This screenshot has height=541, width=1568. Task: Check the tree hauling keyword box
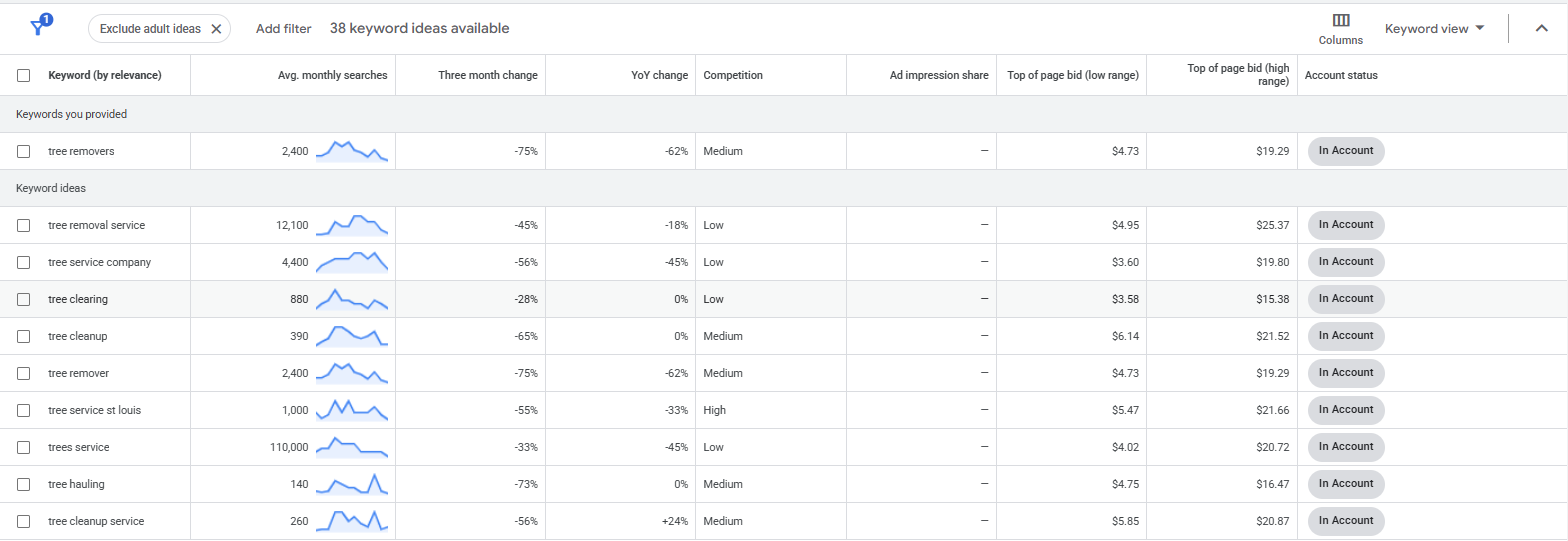24,484
